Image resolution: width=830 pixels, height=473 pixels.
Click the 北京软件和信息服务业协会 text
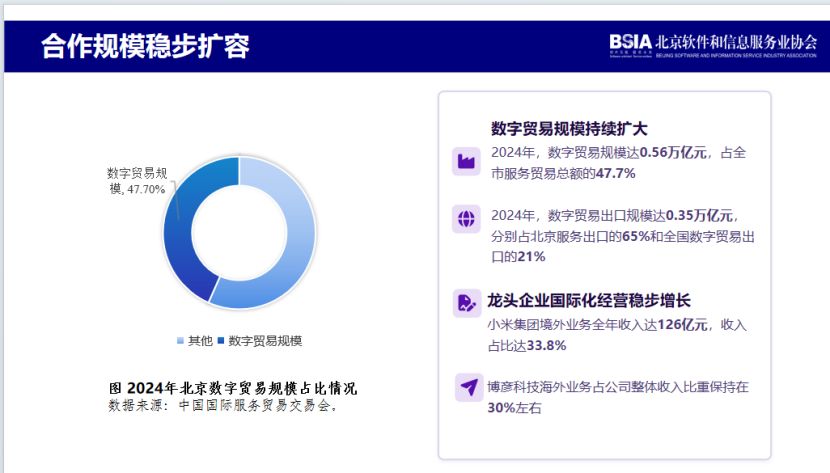coord(736,42)
